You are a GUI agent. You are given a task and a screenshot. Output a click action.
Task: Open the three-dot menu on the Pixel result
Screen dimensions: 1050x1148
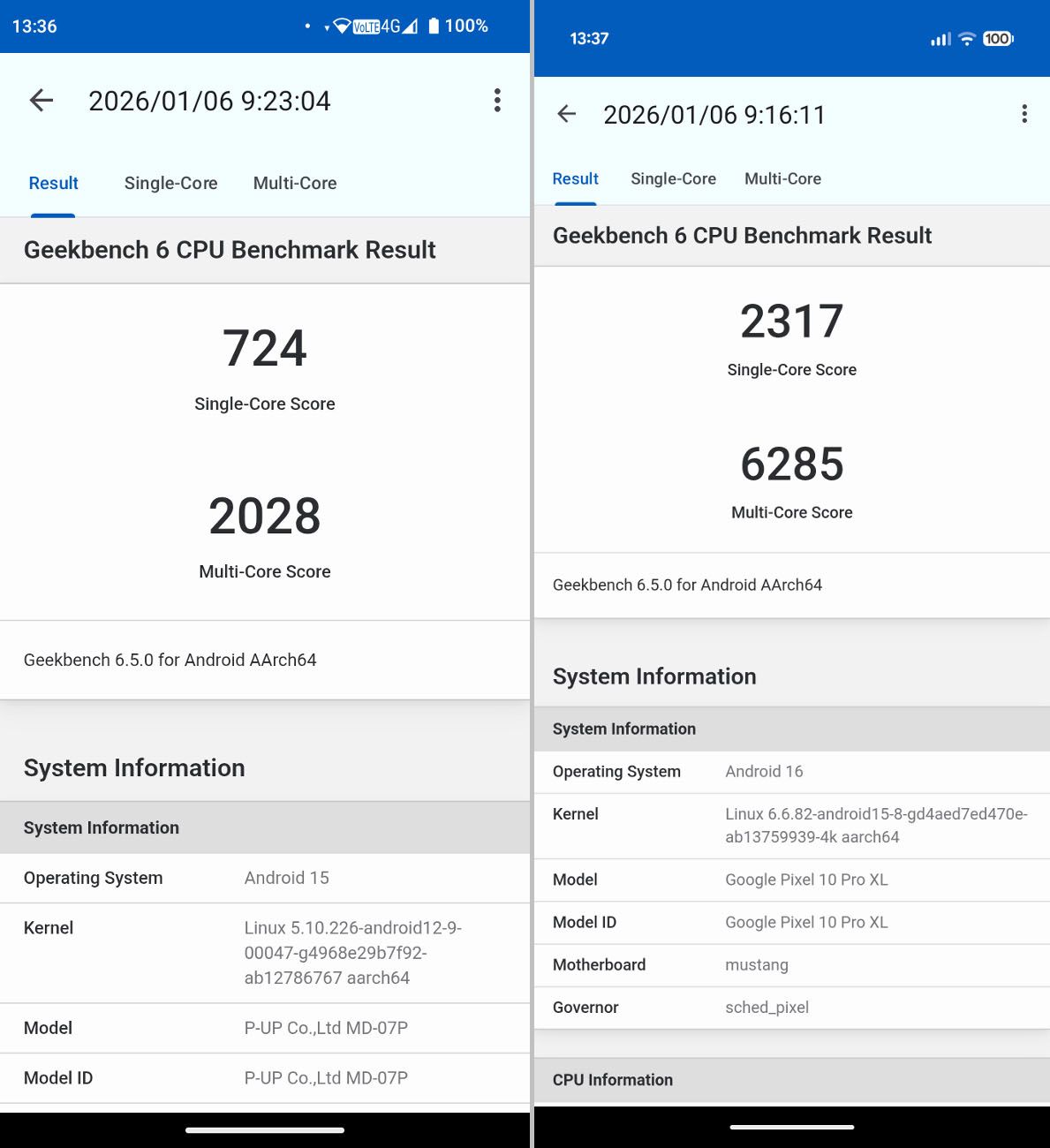1024,114
